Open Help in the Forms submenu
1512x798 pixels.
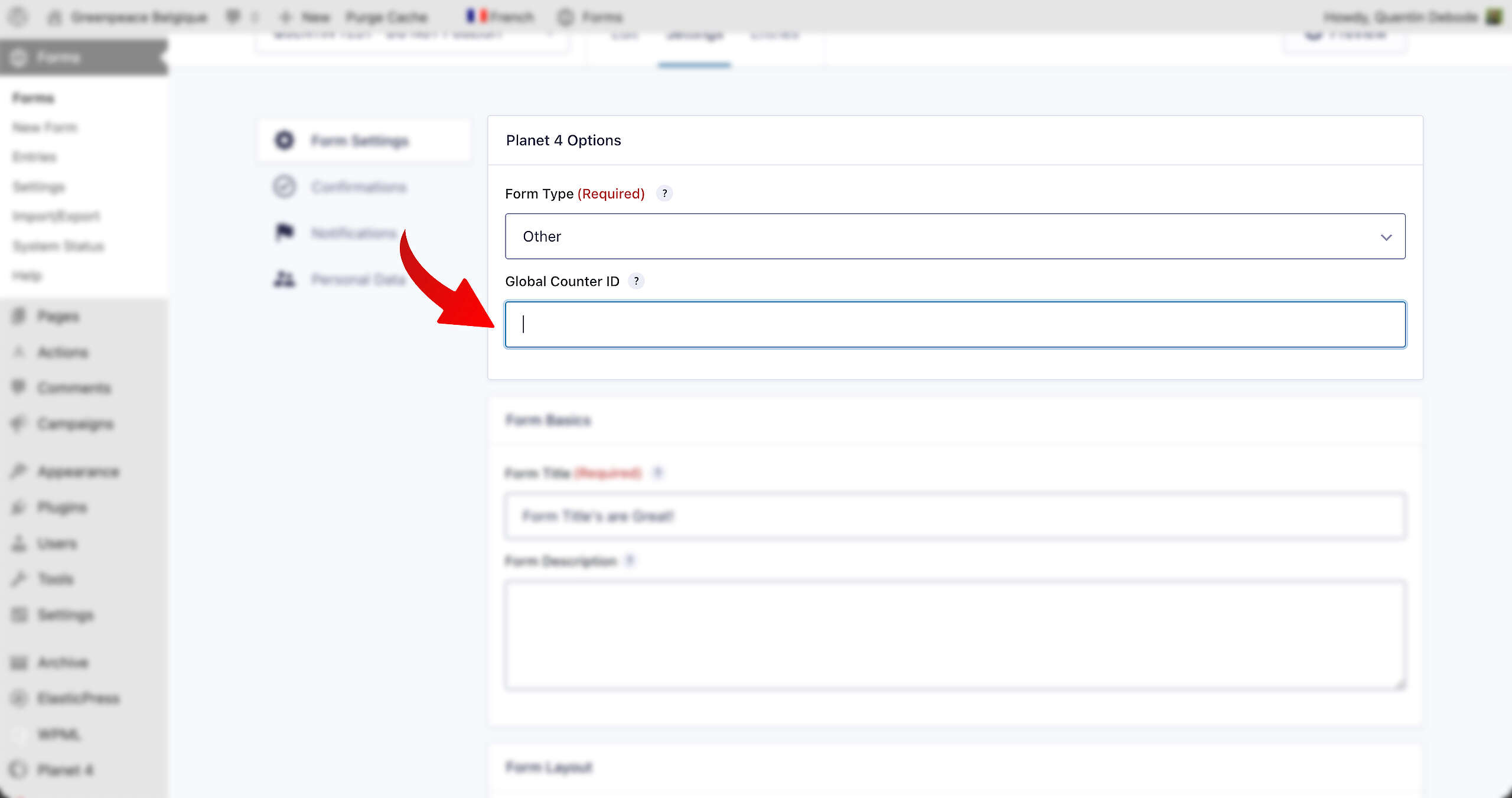27,276
